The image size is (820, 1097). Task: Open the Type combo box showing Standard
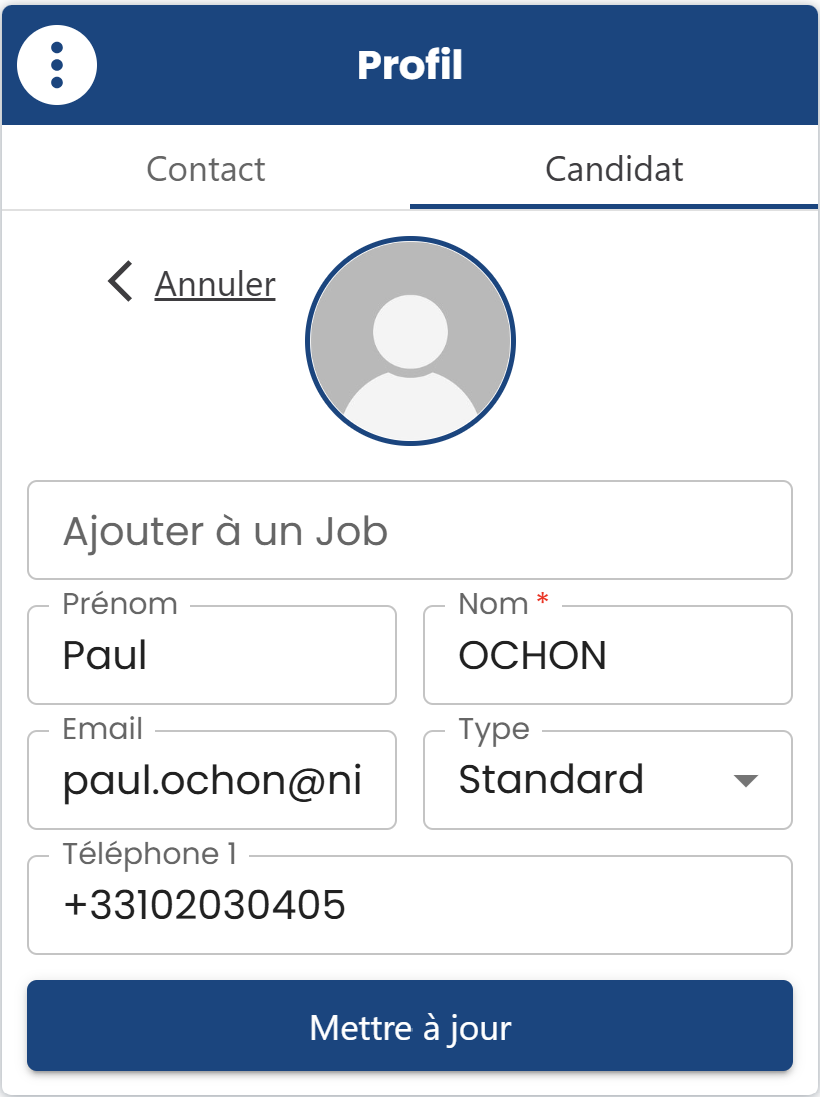click(x=608, y=780)
